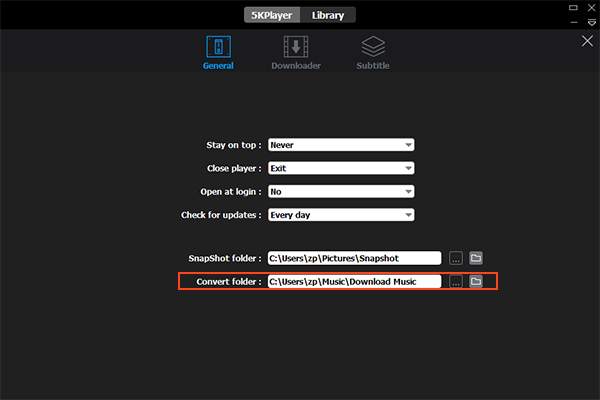The height and width of the screenshot is (400, 600).
Task: Click the Convert folder path field
Action: click(x=354, y=282)
